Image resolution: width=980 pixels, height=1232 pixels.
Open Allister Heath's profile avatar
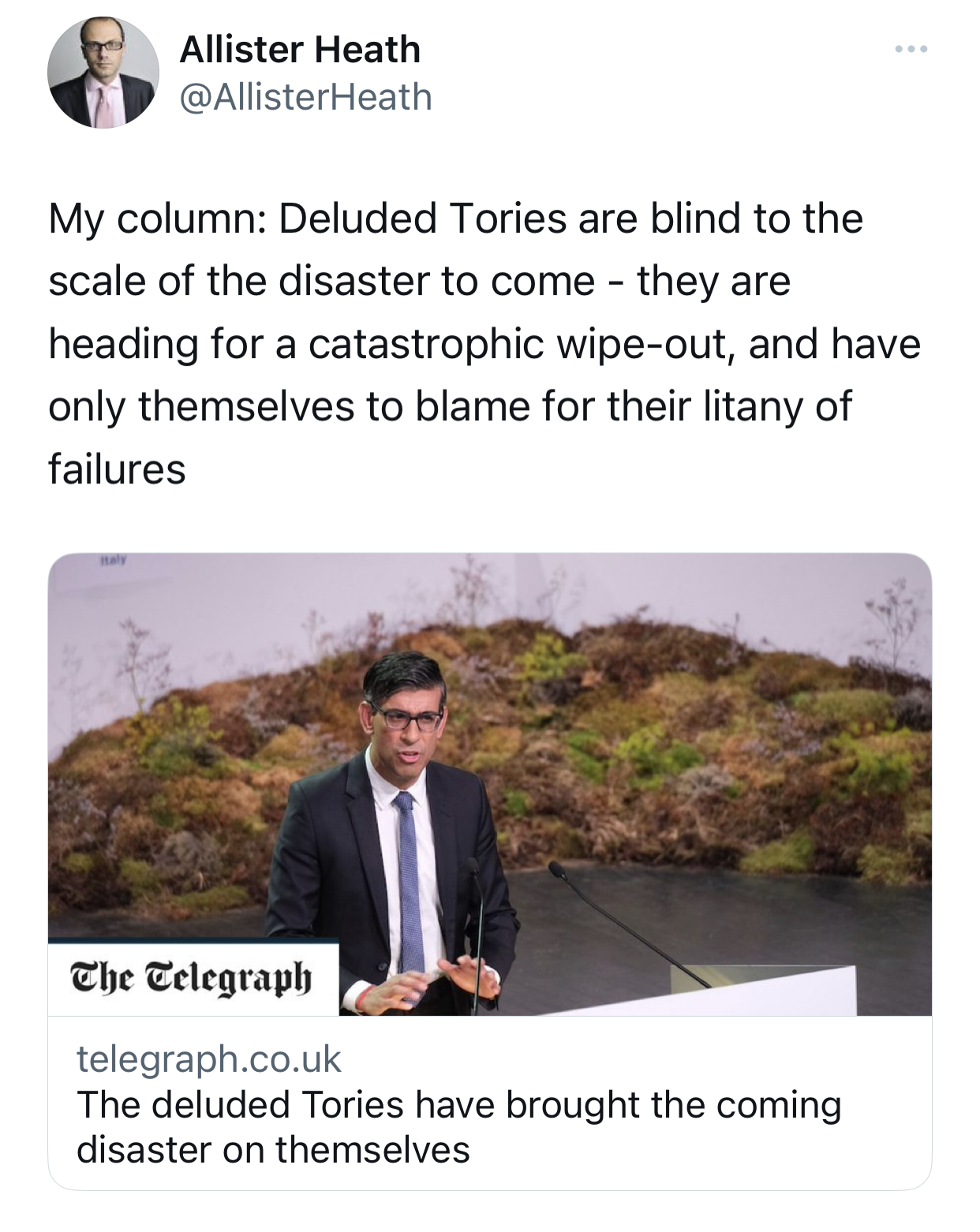[103, 73]
